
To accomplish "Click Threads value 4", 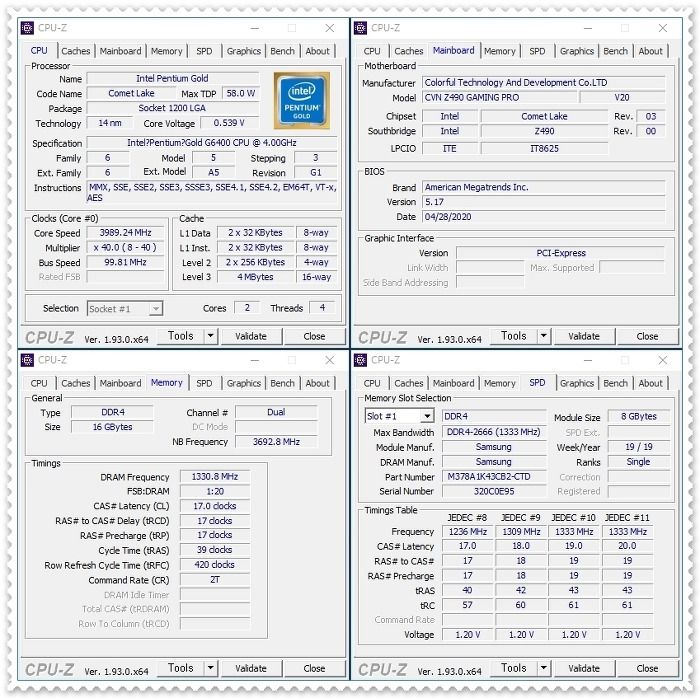I will tap(322, 307).
